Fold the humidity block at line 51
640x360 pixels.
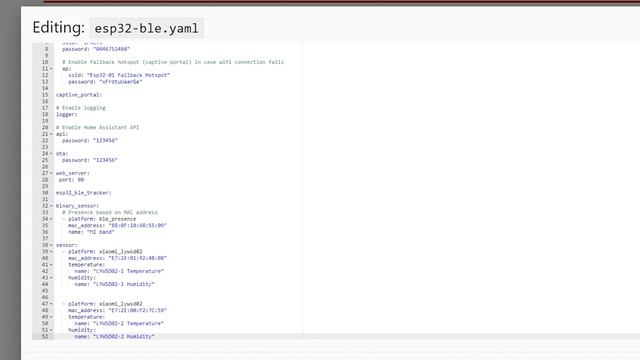tap(51, 330)
